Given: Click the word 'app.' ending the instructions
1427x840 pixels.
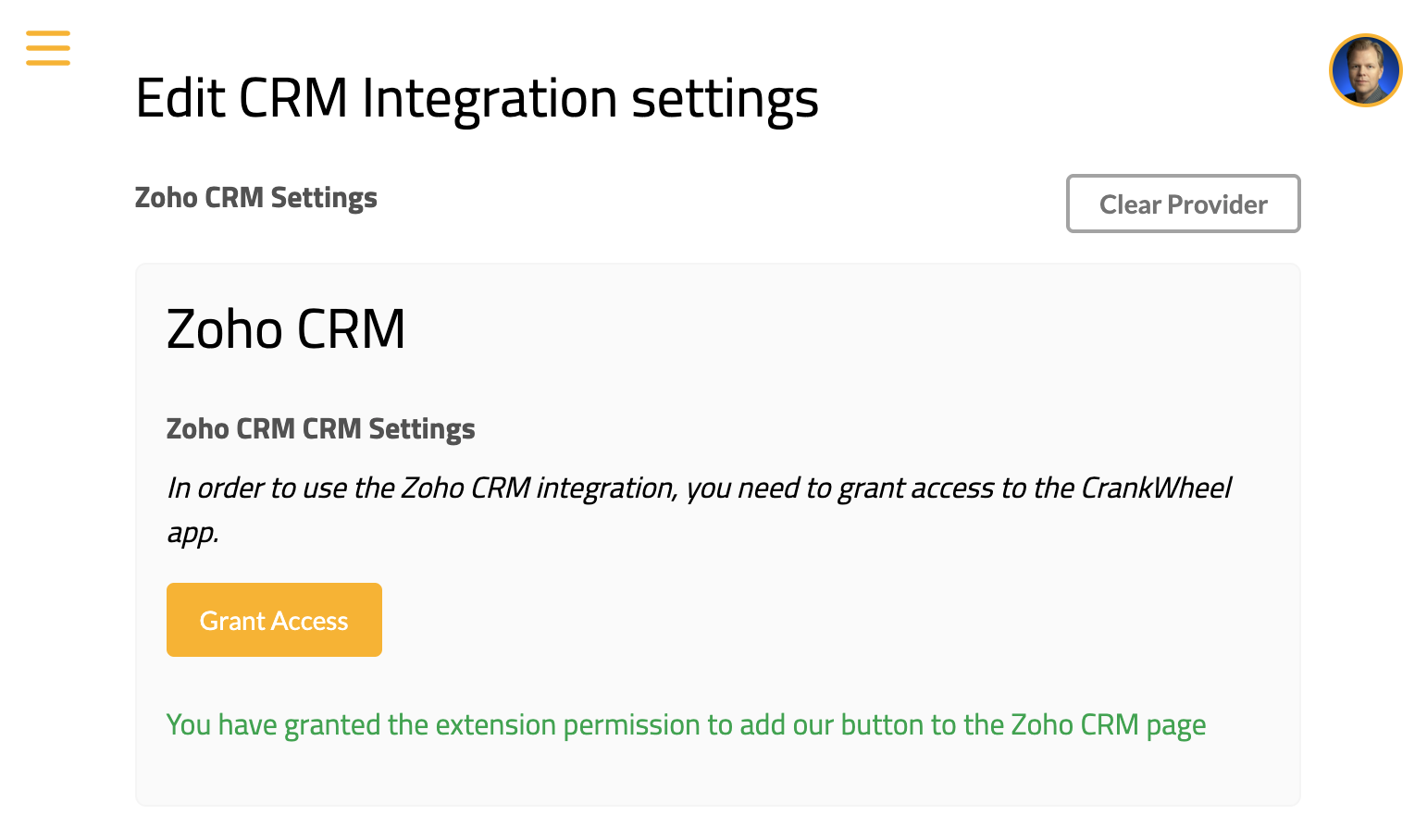Looking at the screenshot, I should pos(192,534).
